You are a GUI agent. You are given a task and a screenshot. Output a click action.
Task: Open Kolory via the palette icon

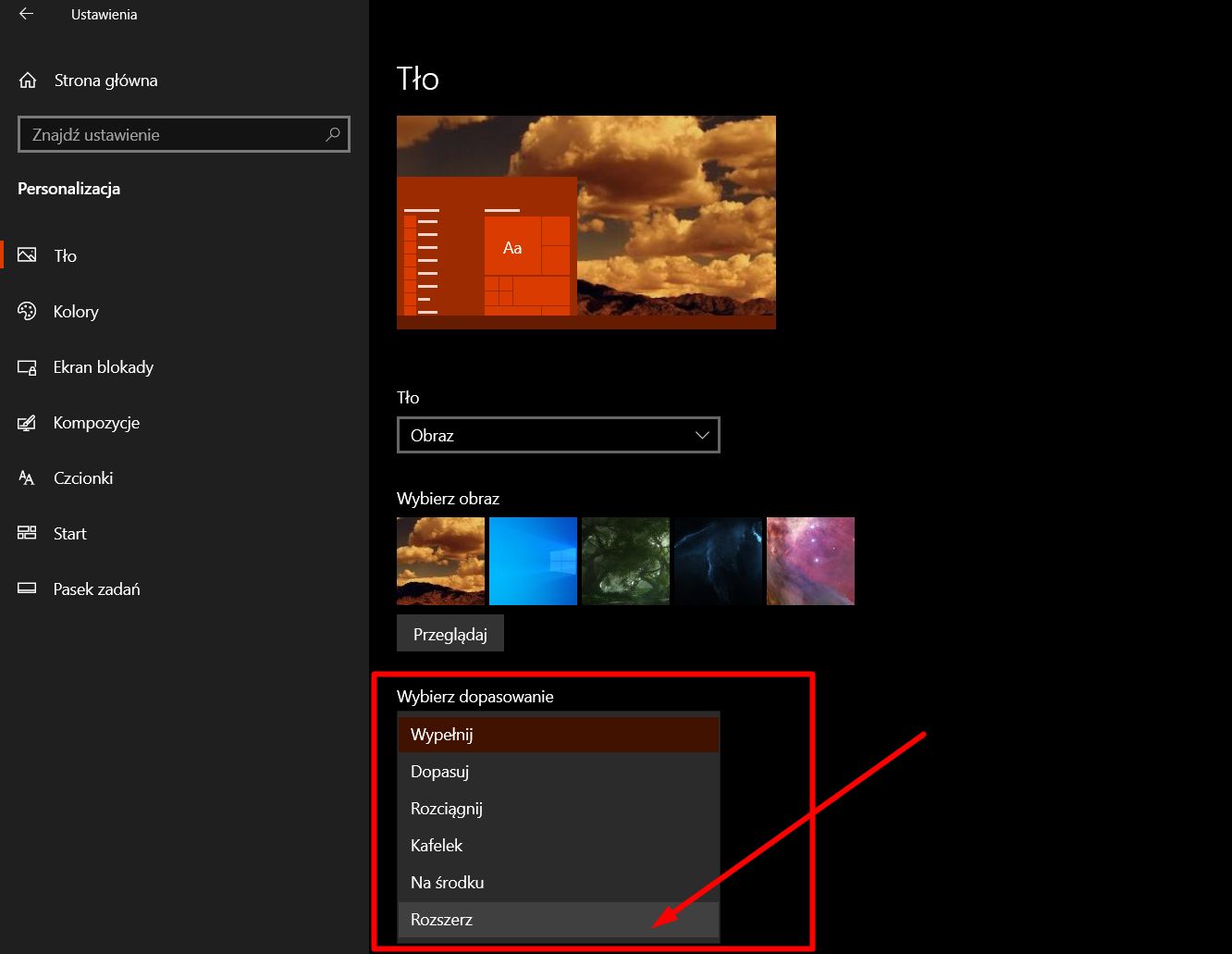coord(27,311)
